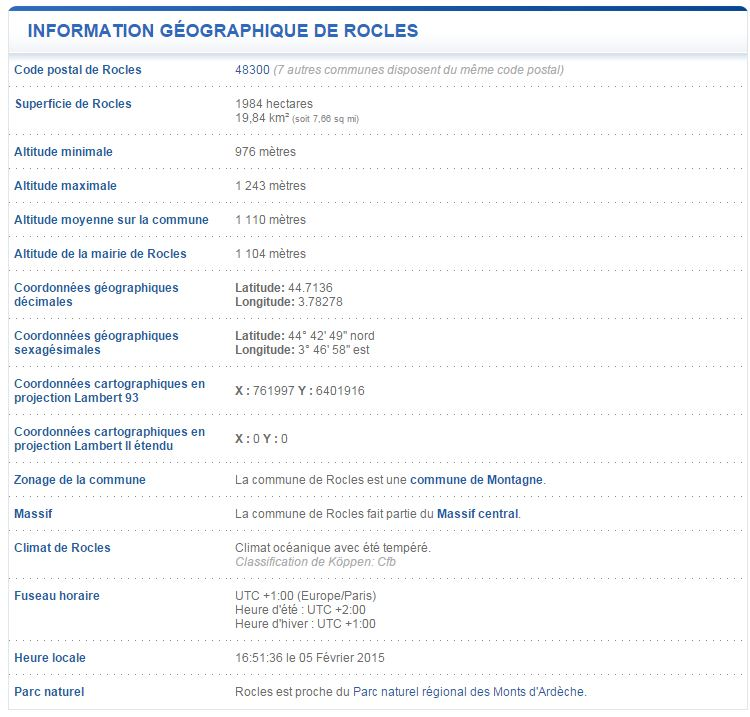Click the label 'Superficie de Rocles'
750x717 pixels.
pyautogui.click(x=73, y=104)
